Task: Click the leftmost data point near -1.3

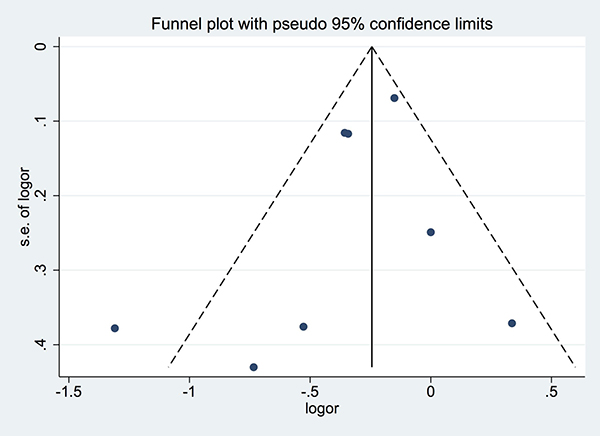Action: [x=115, y=328]
